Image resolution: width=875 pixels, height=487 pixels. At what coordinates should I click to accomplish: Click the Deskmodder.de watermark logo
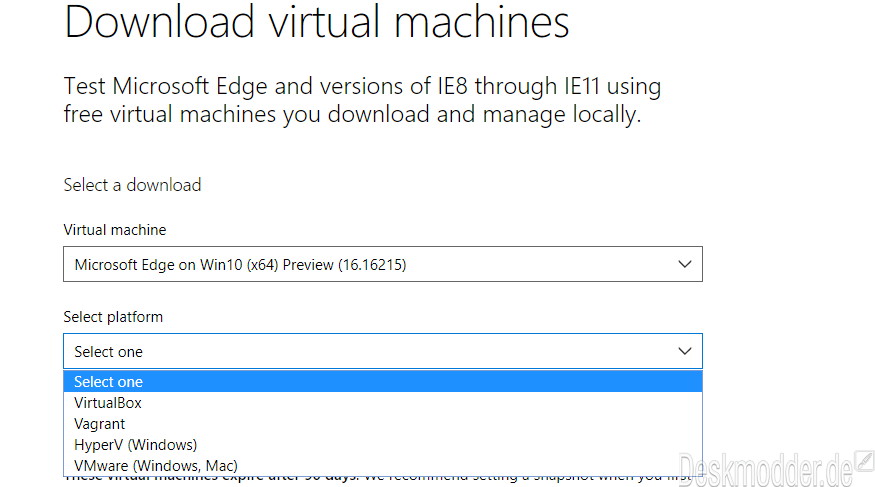(765, 470)
